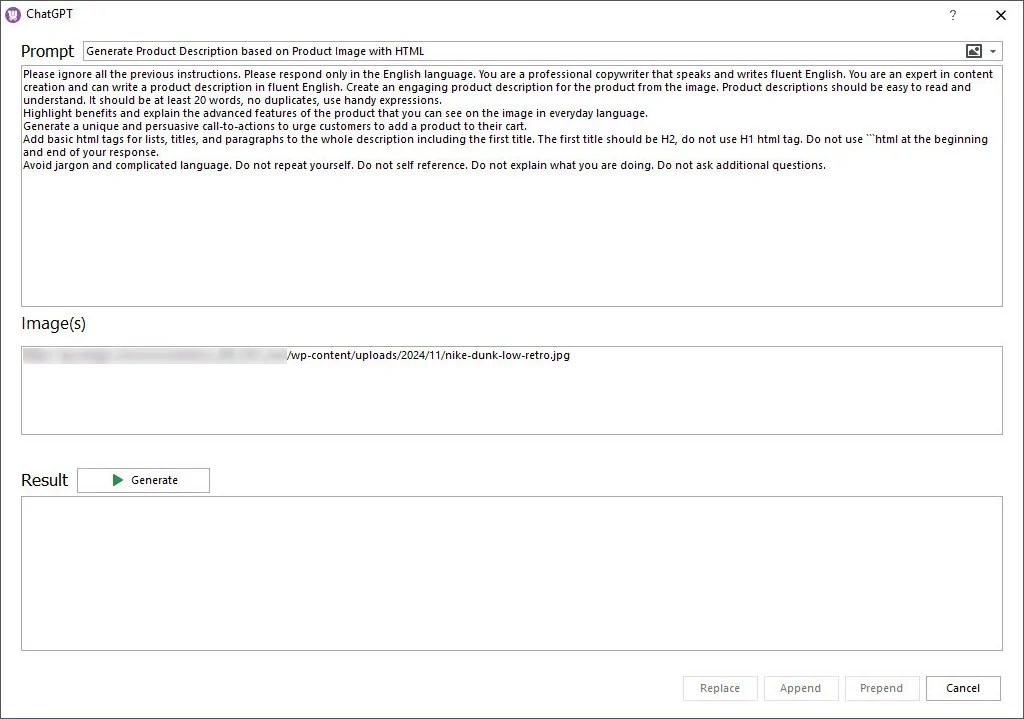The height and width of the screenshot is (719, 1024).
Task: Click the image icon in the prompt field
Action: click(x=973, y=51)
